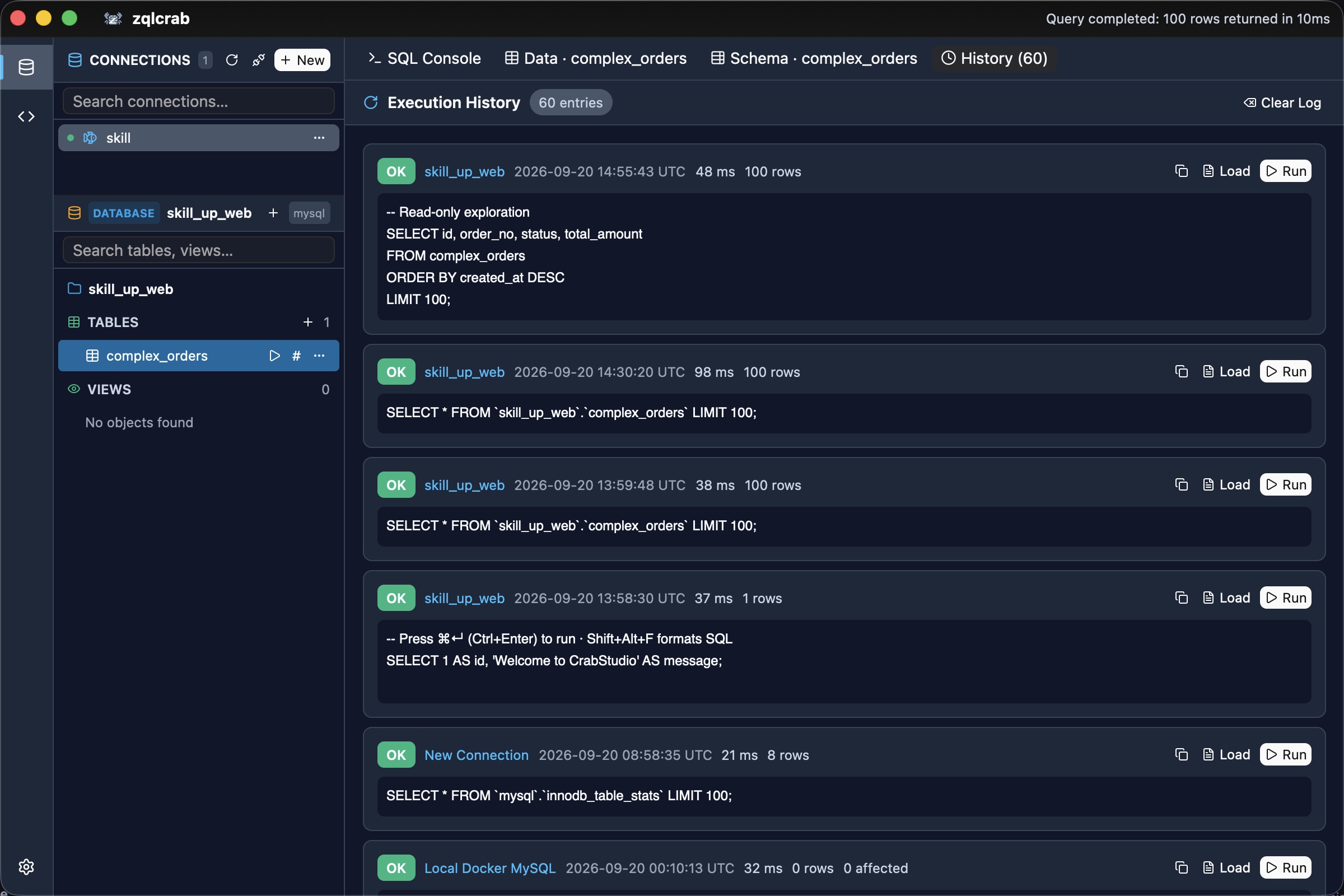Load the 13:58:30 welcome query
This screenshot has width=1344, height=896.
(1226, 598)
